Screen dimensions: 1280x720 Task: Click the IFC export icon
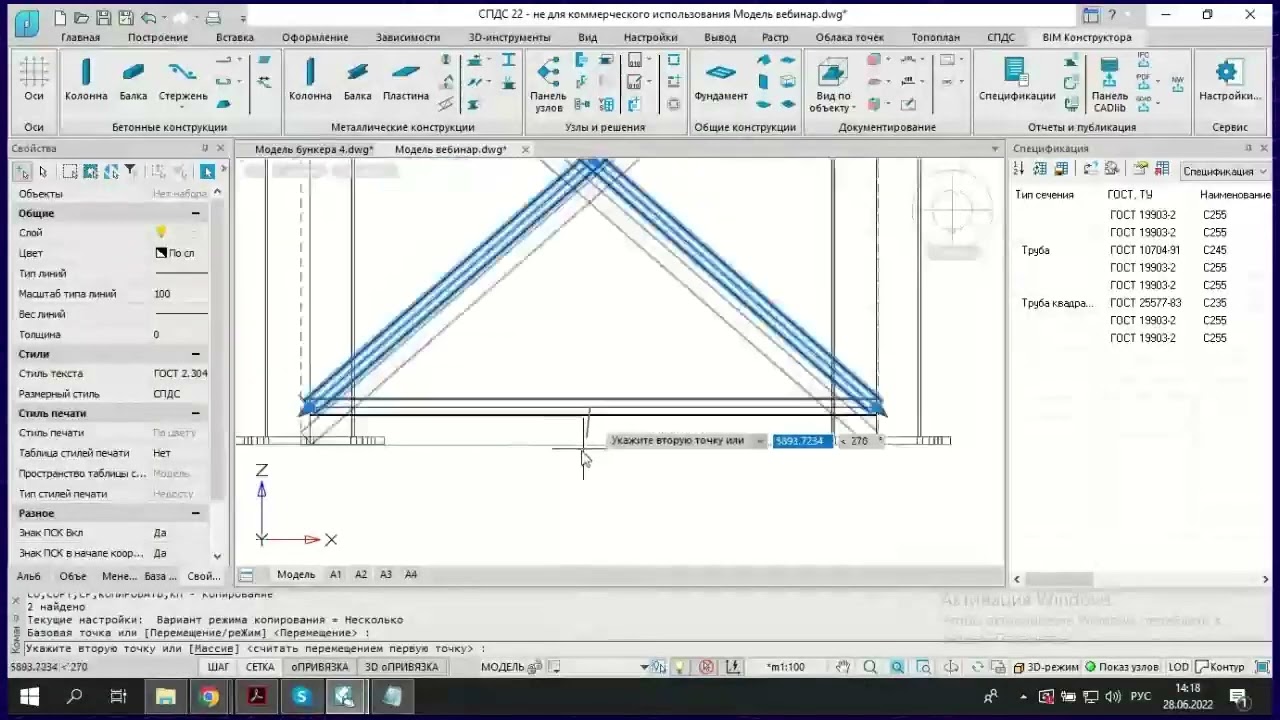(x=1144, y=60)
